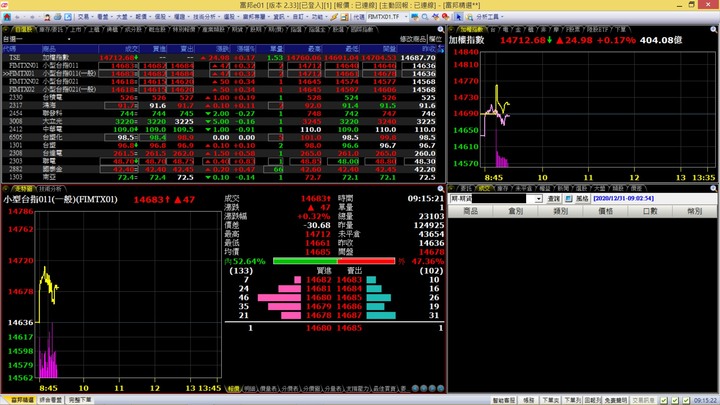Expand the 代碼 FIMTX01.TF combo box arrow

click(406, 17)
